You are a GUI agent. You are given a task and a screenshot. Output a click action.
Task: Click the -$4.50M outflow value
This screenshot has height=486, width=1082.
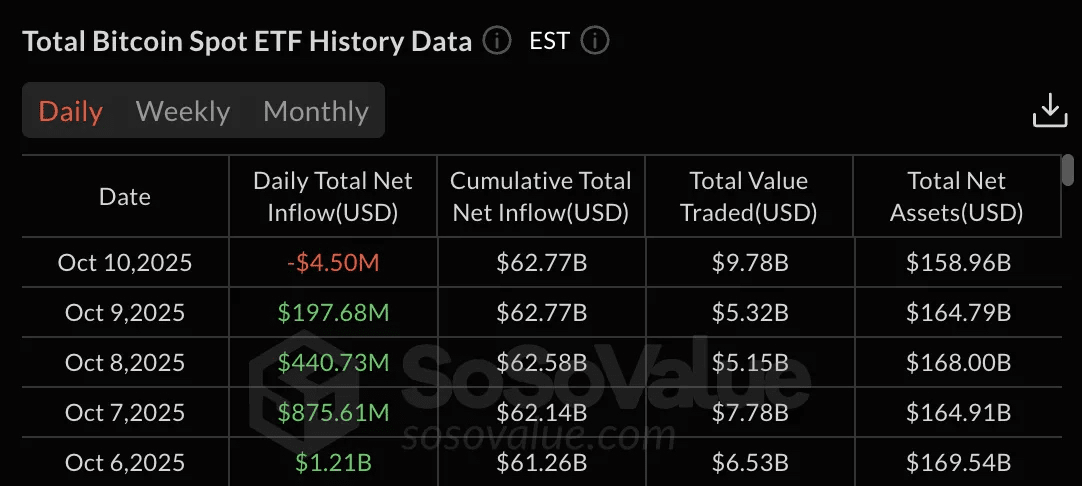(x=333, y=263)
